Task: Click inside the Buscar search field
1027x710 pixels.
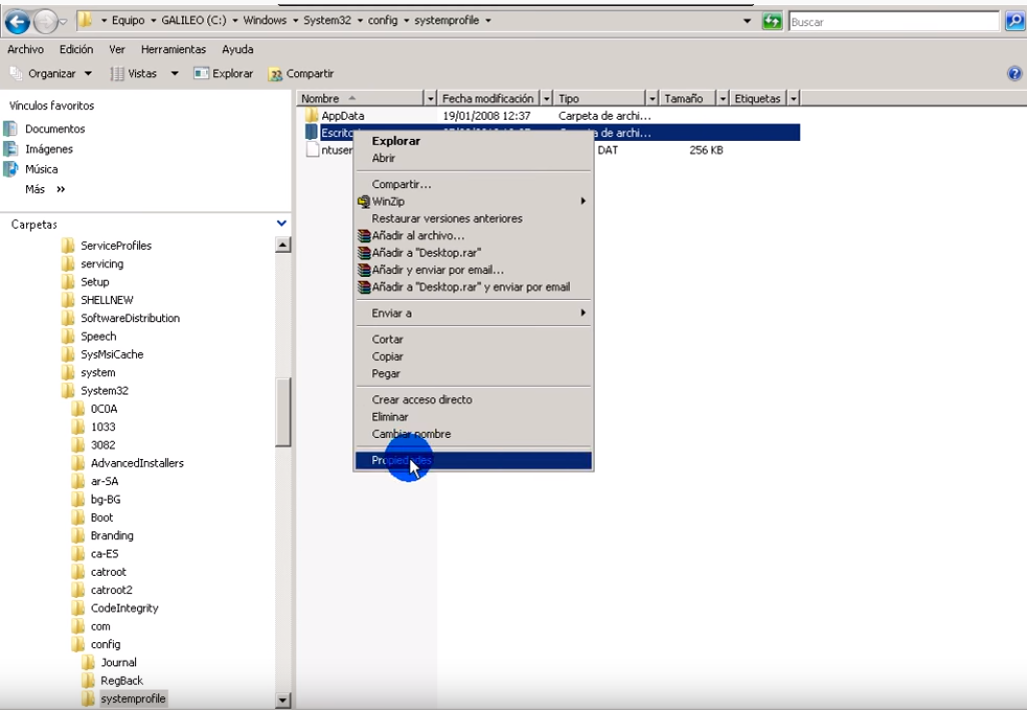Action: [x=894, y=22]
